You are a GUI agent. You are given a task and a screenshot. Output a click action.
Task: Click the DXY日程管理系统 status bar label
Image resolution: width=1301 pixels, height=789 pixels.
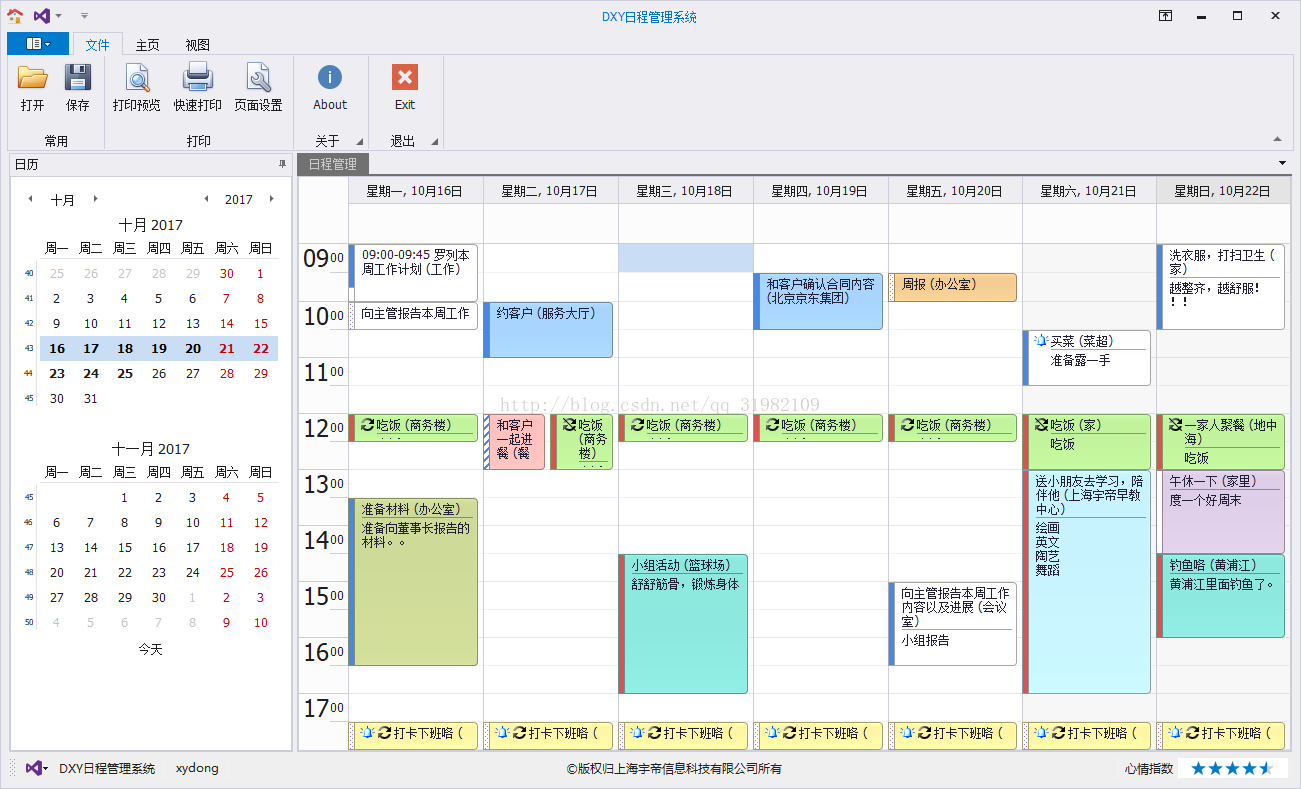107,768
